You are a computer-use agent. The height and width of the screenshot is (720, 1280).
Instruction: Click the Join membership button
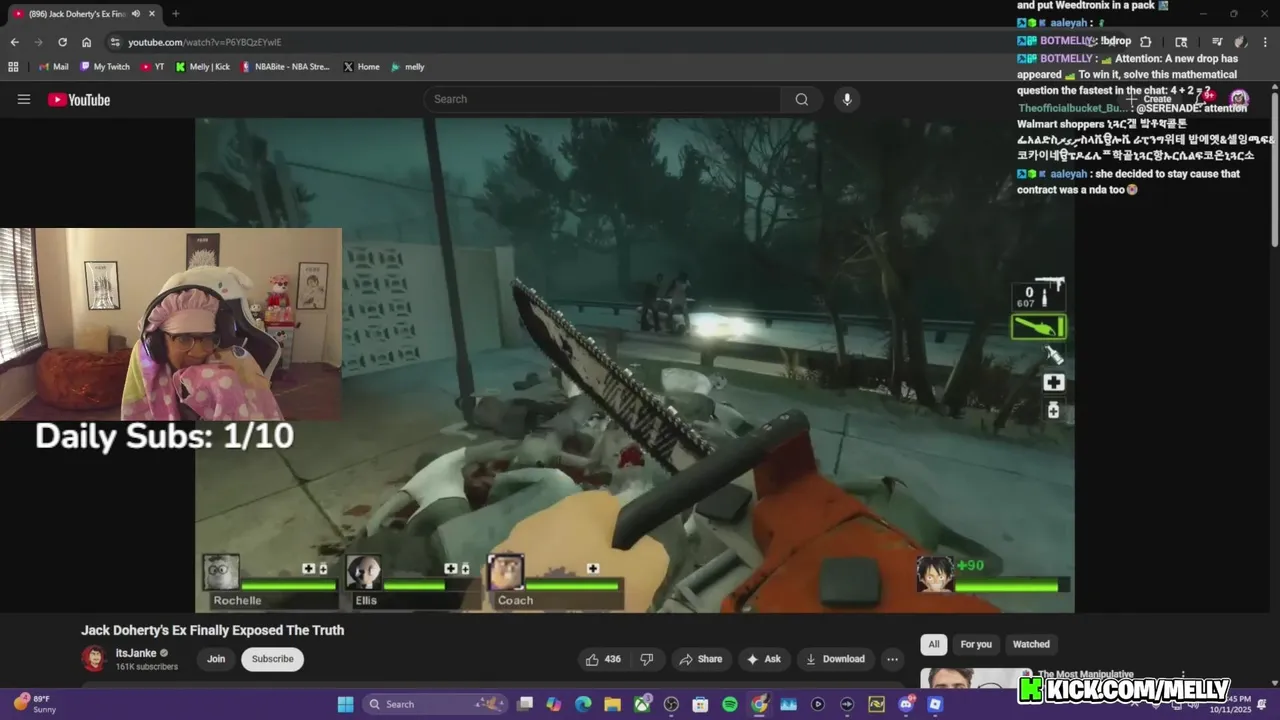tap(216, 659)
